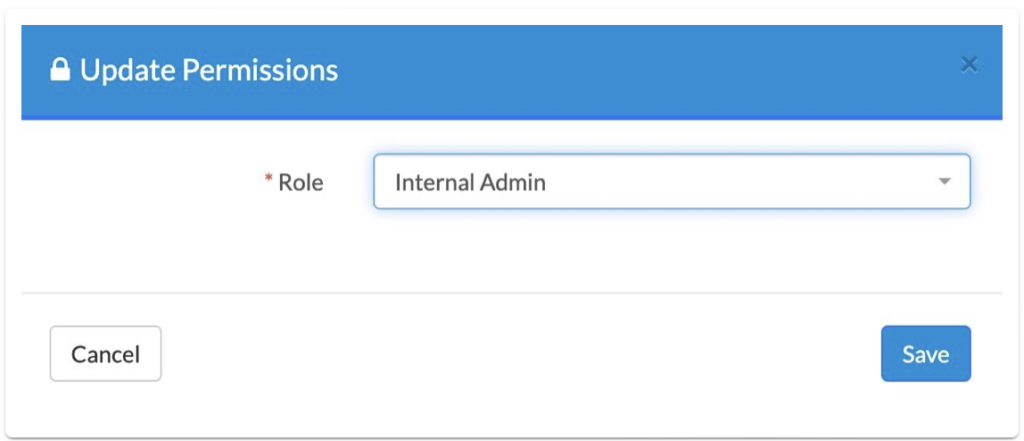The image size is (1024, 441).
Task: Open the Role dropdown
Action: click(672, 182)
